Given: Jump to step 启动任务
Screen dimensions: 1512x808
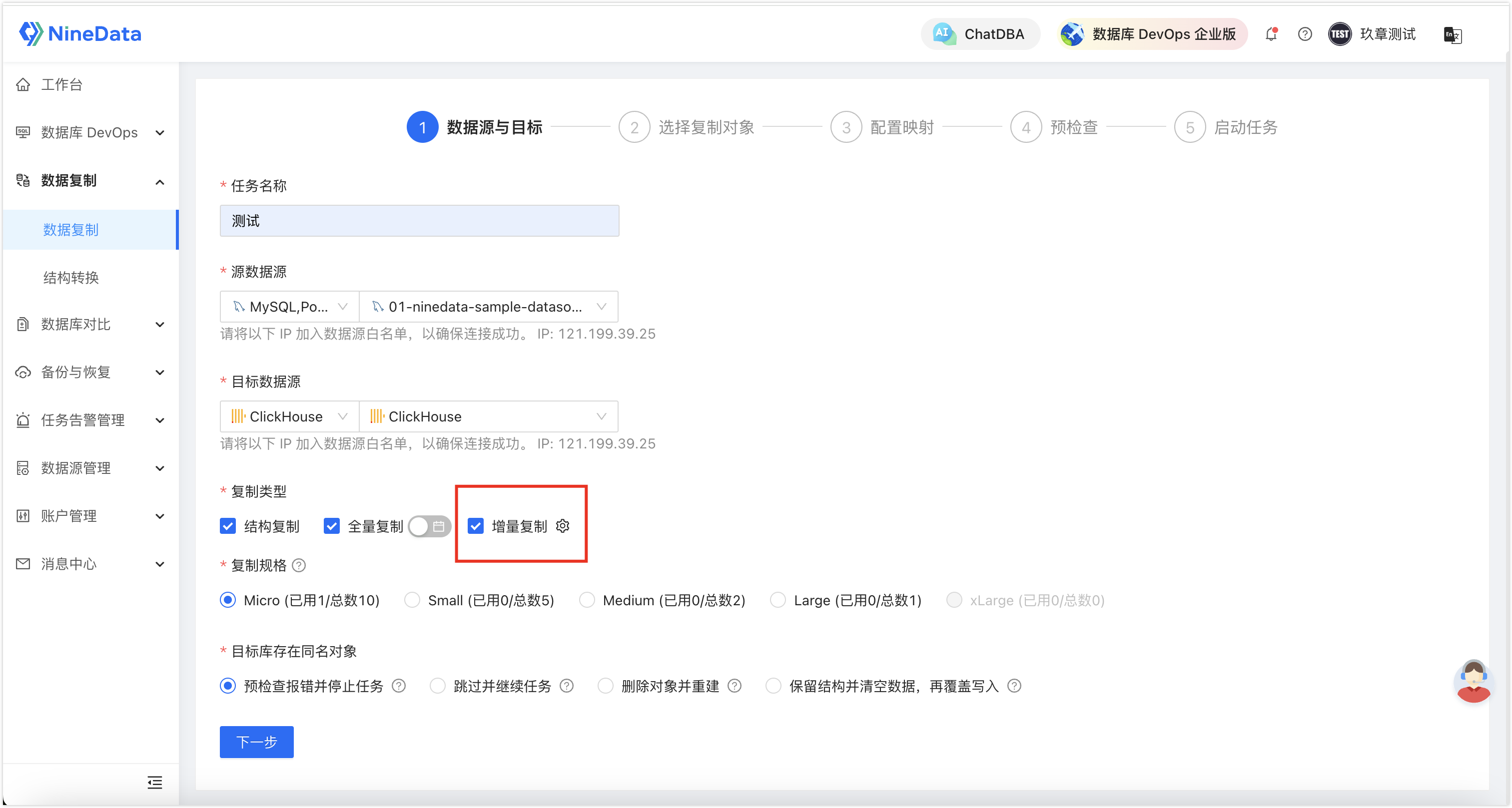Looking at the screenshot, I should pos(1226,127).
